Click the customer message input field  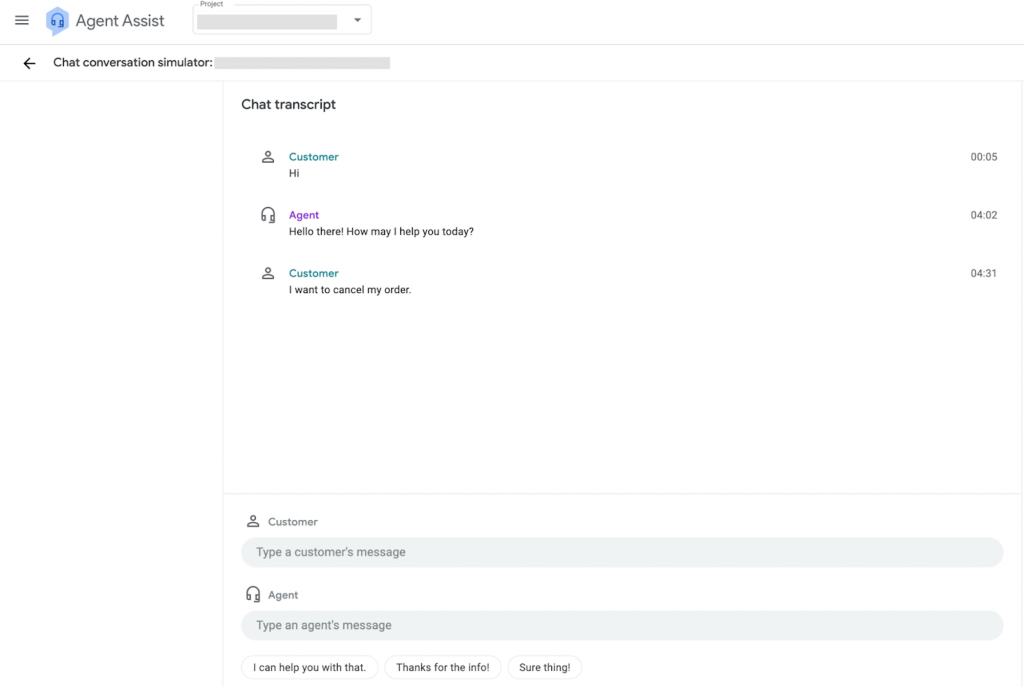621,551
